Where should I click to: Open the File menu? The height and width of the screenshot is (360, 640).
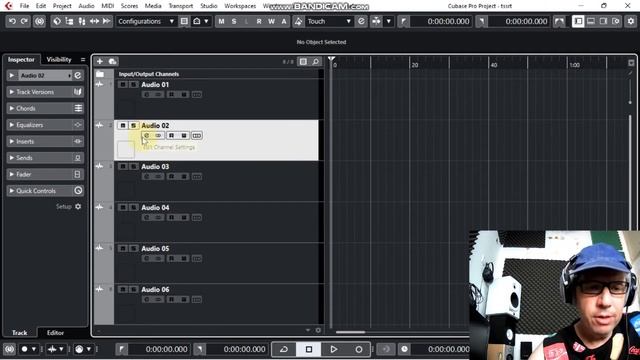click(x=24, y=6)
